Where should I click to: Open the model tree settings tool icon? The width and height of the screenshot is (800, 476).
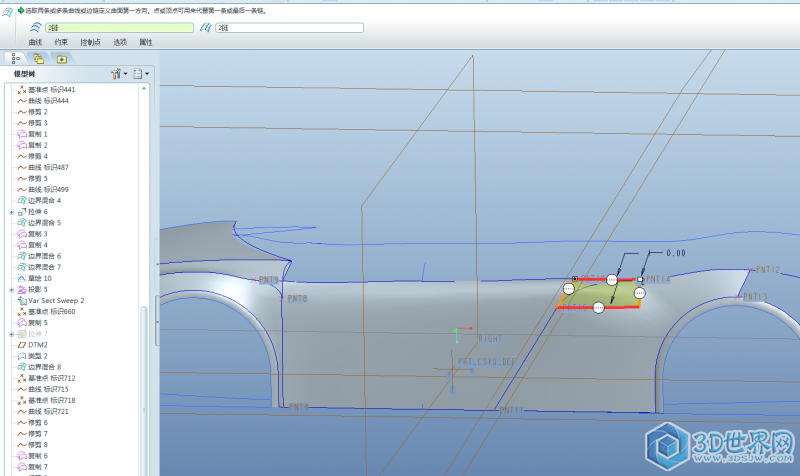click(x=117, y=74)
